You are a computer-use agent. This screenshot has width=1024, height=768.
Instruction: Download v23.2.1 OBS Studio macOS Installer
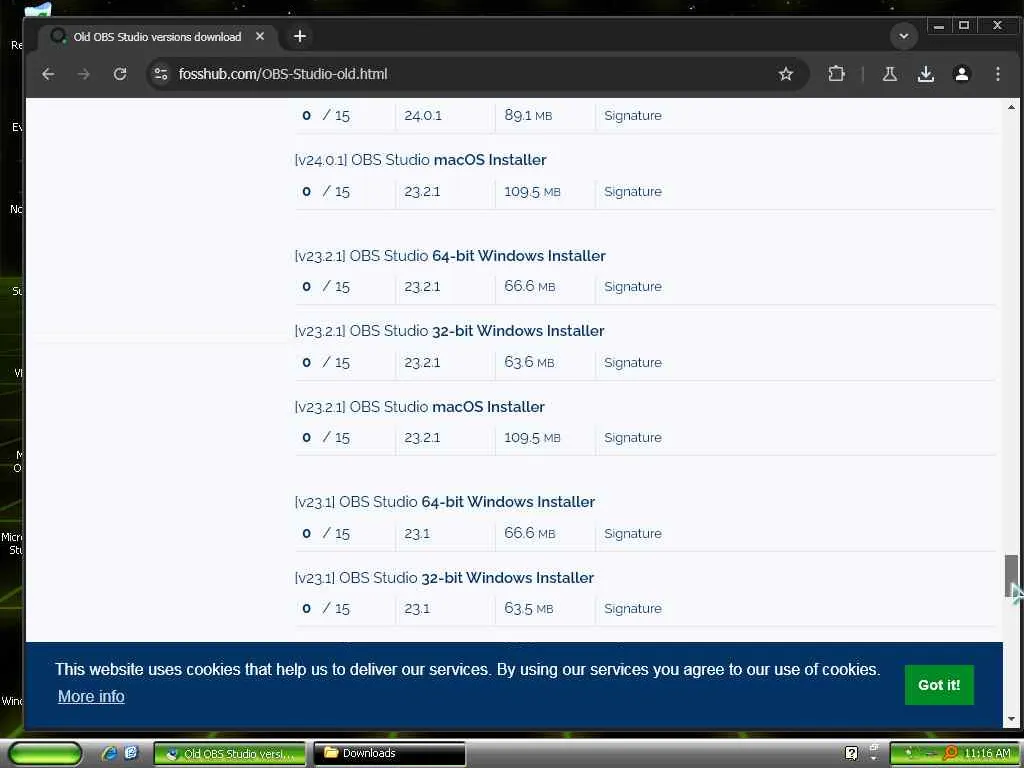coord(419,407)
